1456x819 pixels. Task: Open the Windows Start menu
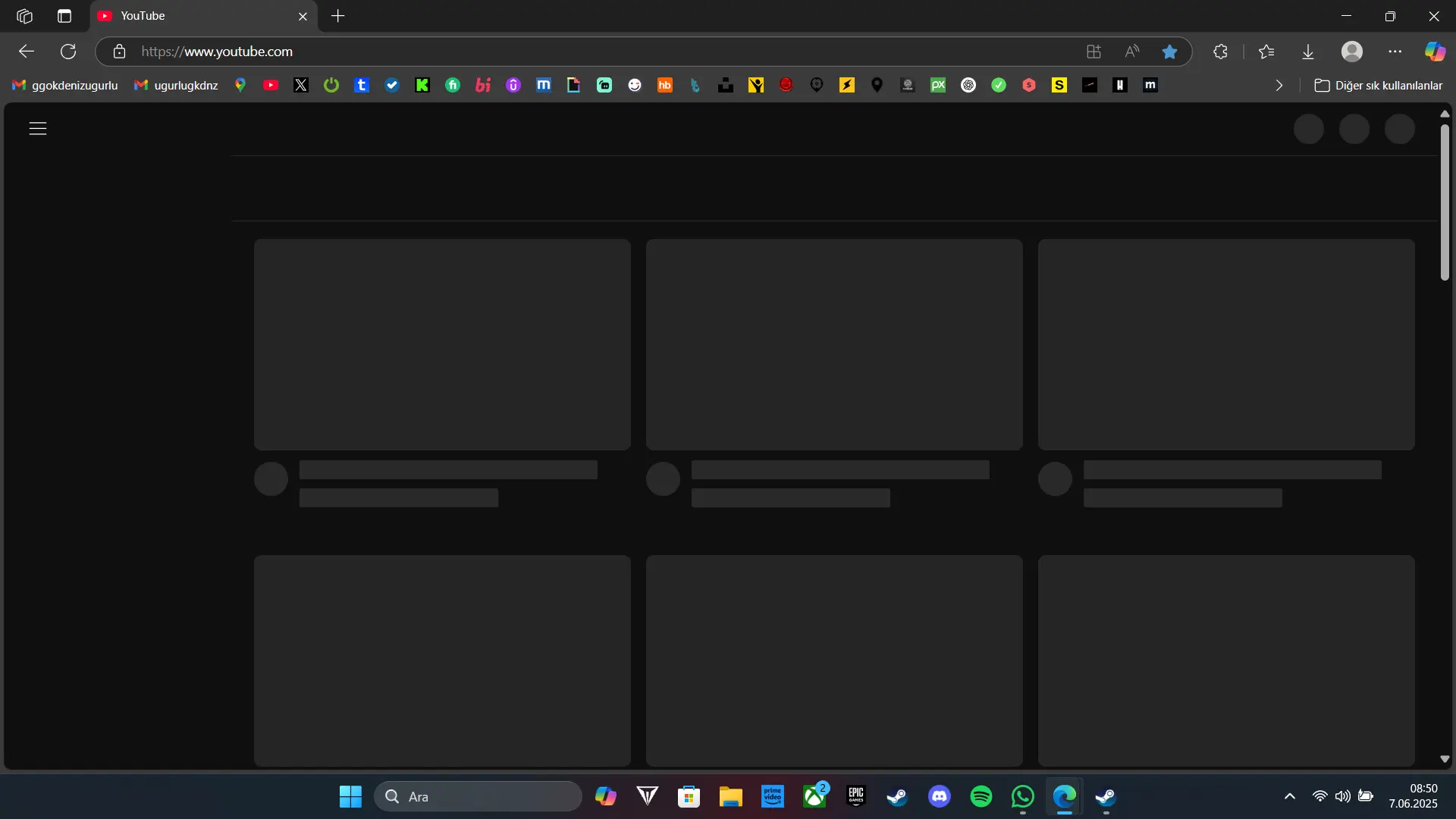(350, 797)
